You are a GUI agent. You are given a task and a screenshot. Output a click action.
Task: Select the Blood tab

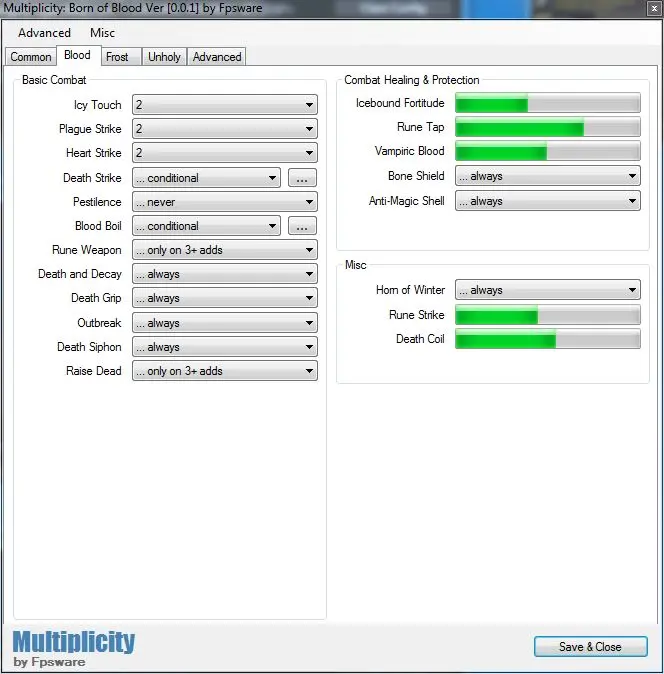[77, 55]
